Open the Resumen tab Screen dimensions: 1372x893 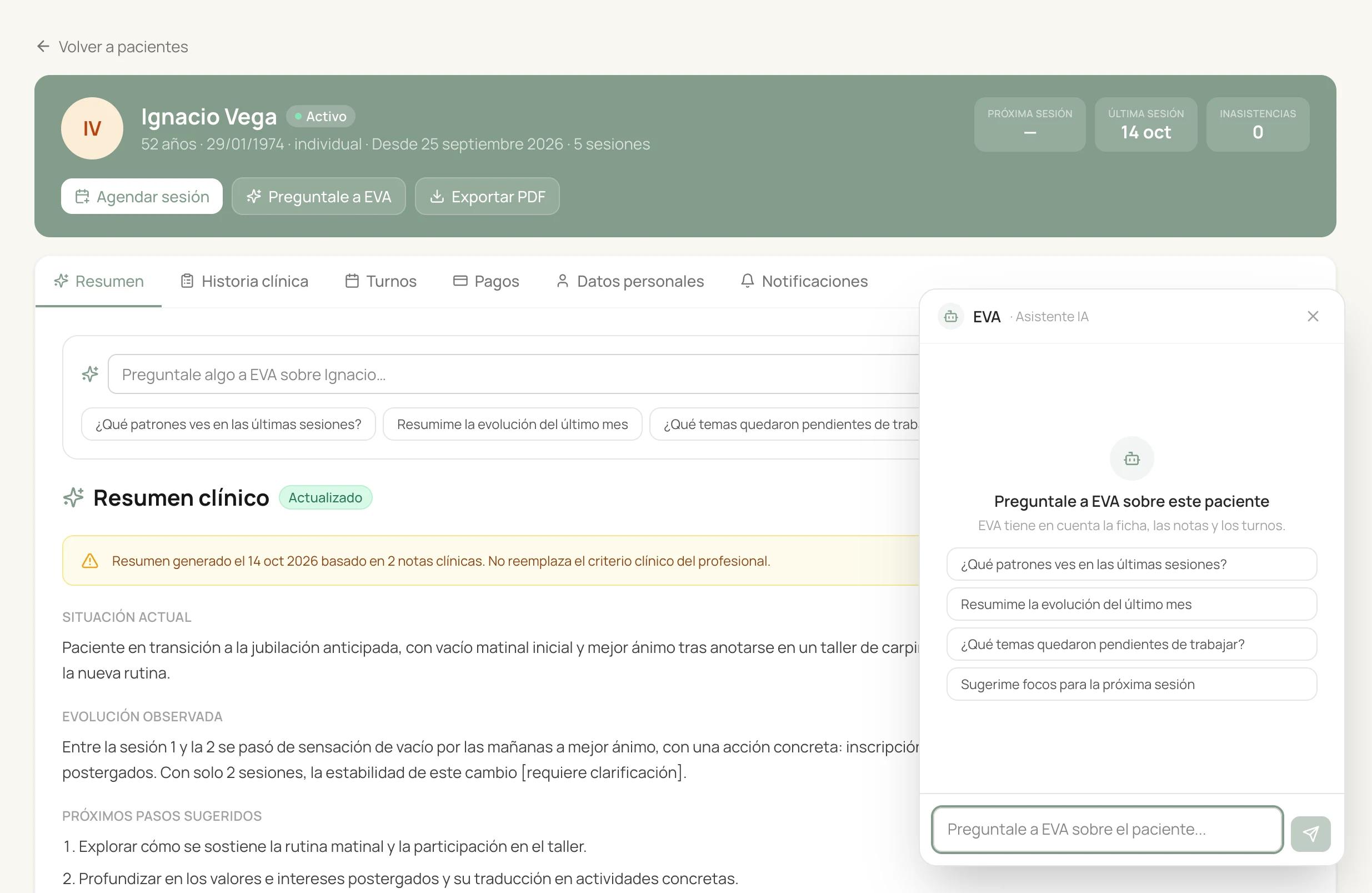[x=98, y=281]
